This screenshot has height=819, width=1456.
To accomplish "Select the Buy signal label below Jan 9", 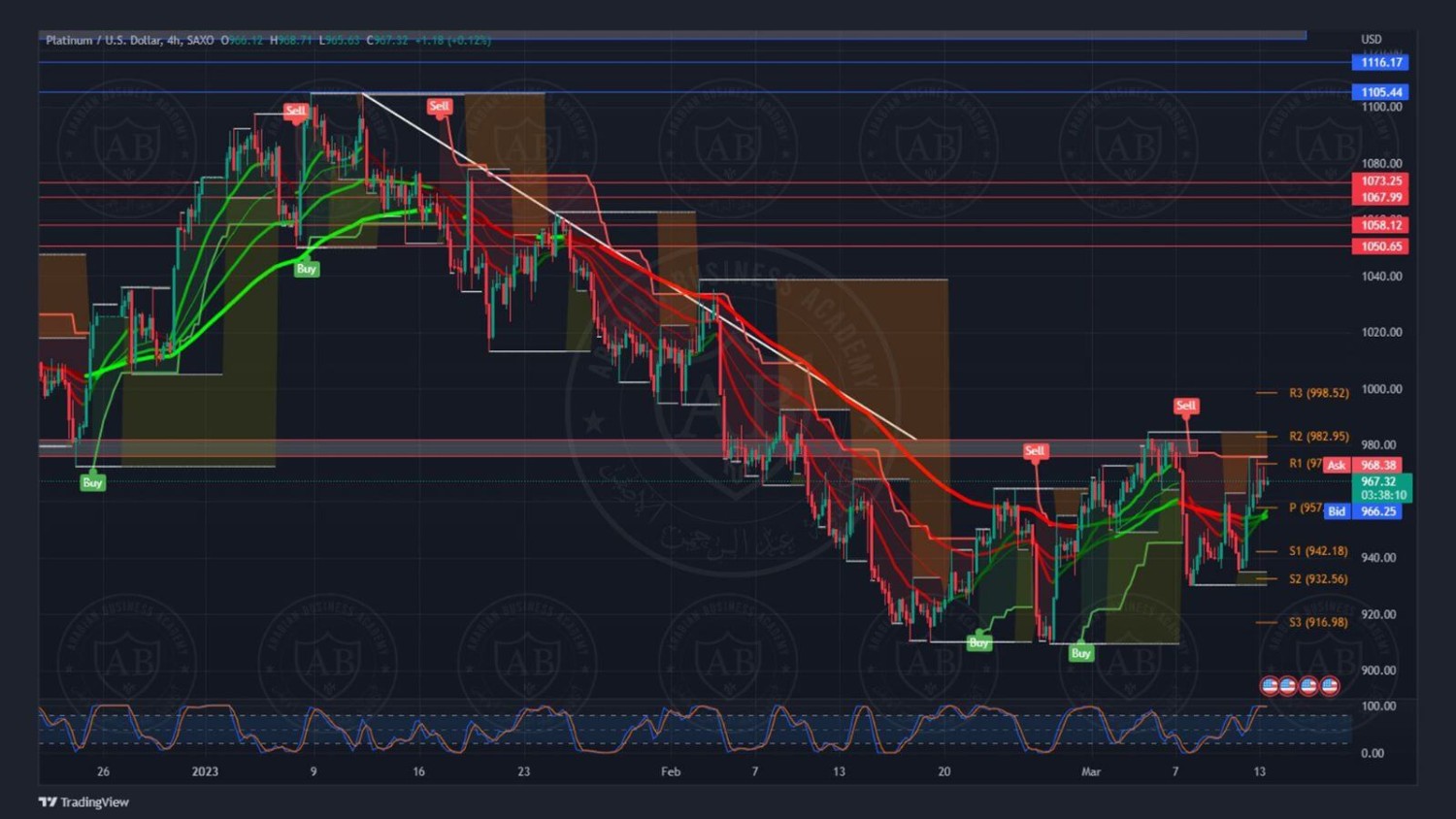I will coord(307,269).
